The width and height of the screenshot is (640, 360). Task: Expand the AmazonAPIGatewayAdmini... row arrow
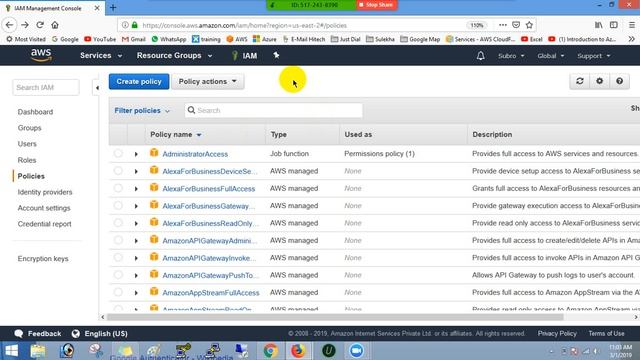136,241
